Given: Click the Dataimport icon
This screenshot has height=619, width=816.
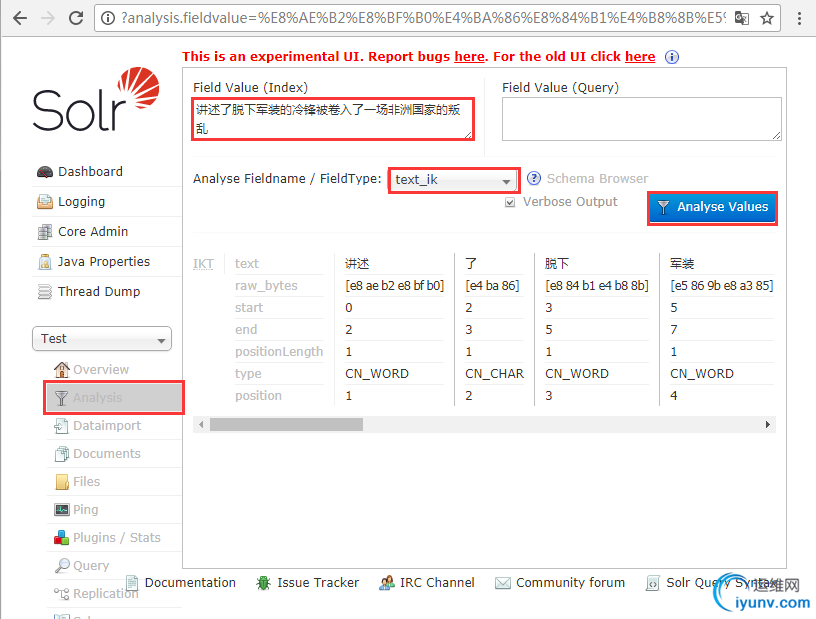Looking at the screenshot, I should pos(61,426).
